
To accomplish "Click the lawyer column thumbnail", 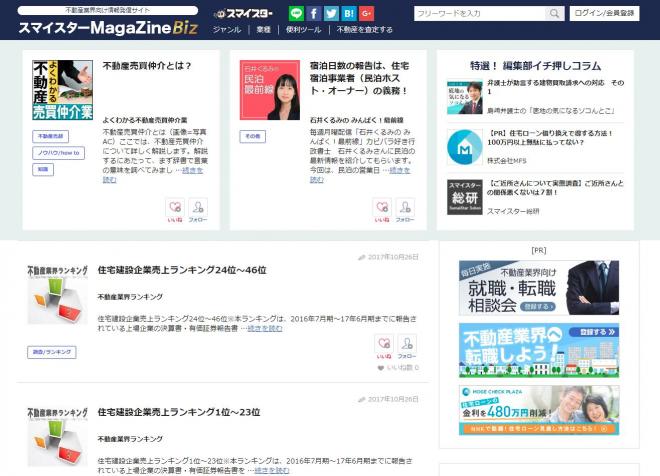I will [x=465, y=98].
